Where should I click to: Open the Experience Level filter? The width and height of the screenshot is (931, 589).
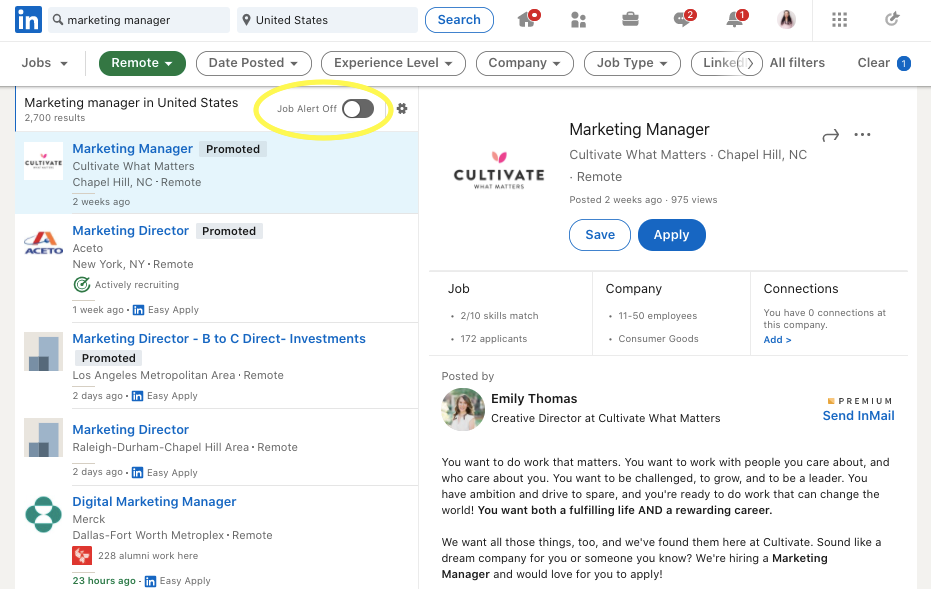click(393, 63)
